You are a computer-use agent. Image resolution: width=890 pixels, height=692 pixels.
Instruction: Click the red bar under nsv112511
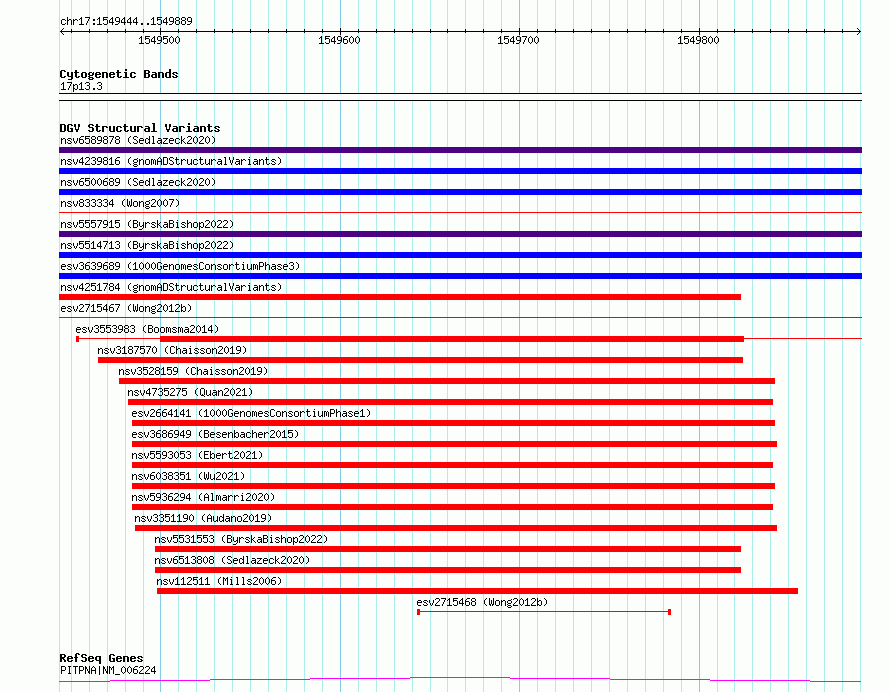point(477,591)
